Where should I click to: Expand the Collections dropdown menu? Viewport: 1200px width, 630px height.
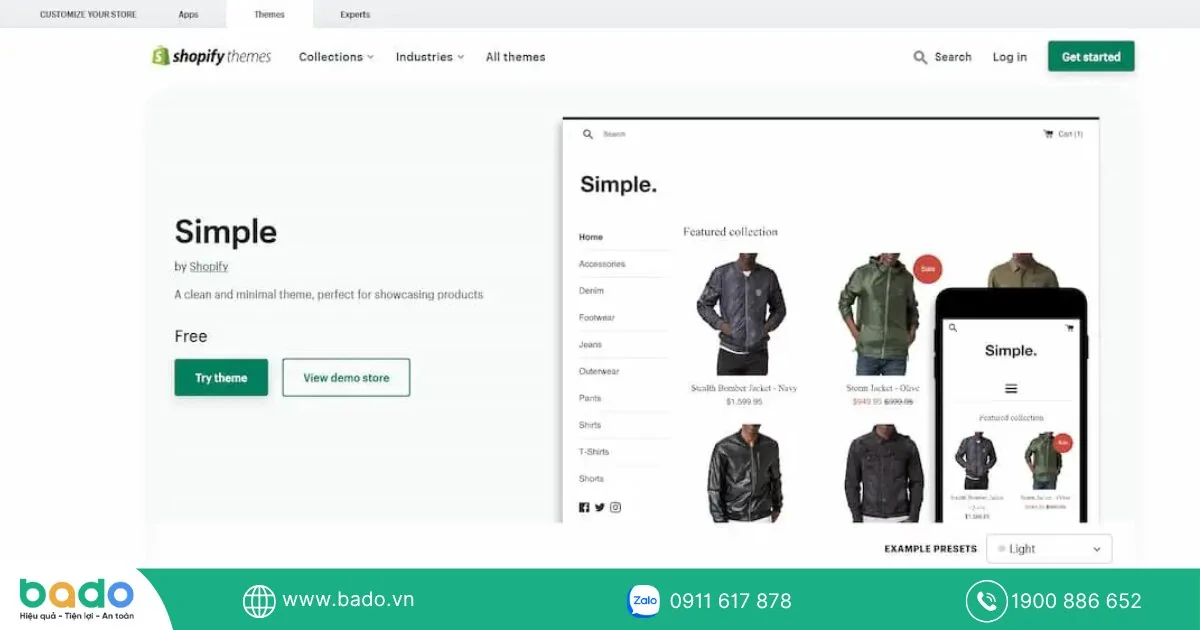tap(336, 57)
